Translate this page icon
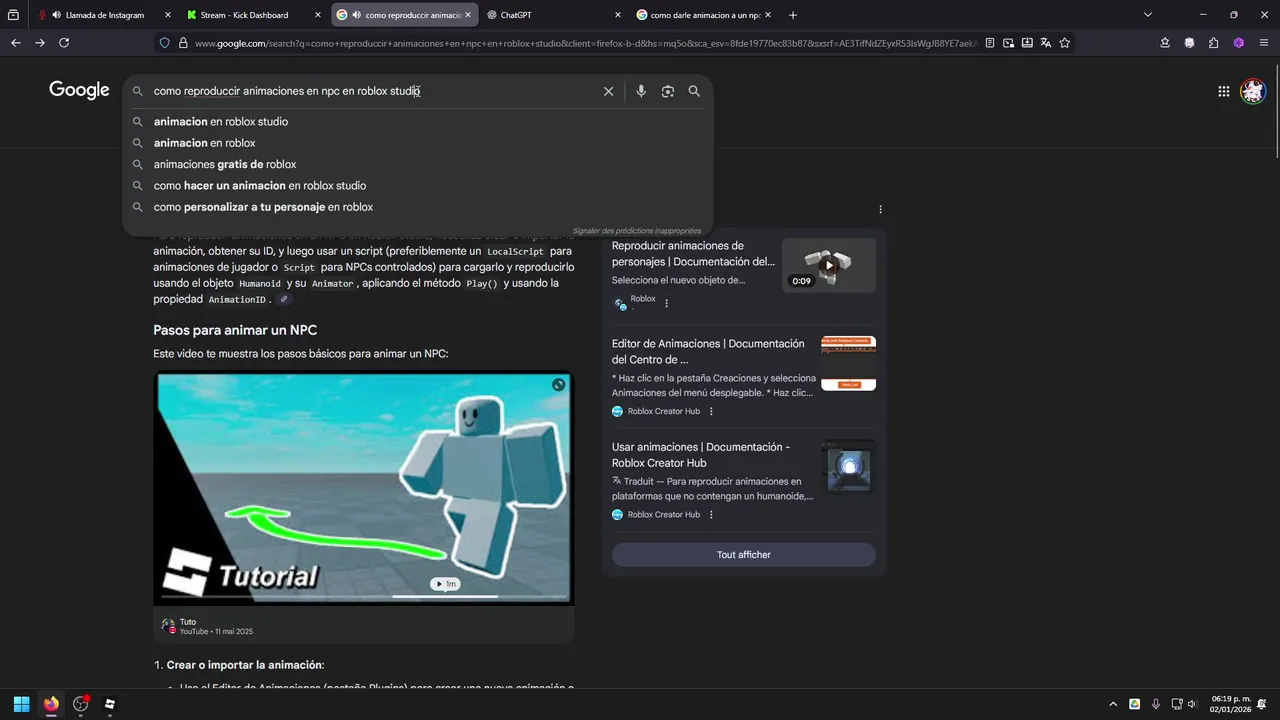 tap(1046, 43)
